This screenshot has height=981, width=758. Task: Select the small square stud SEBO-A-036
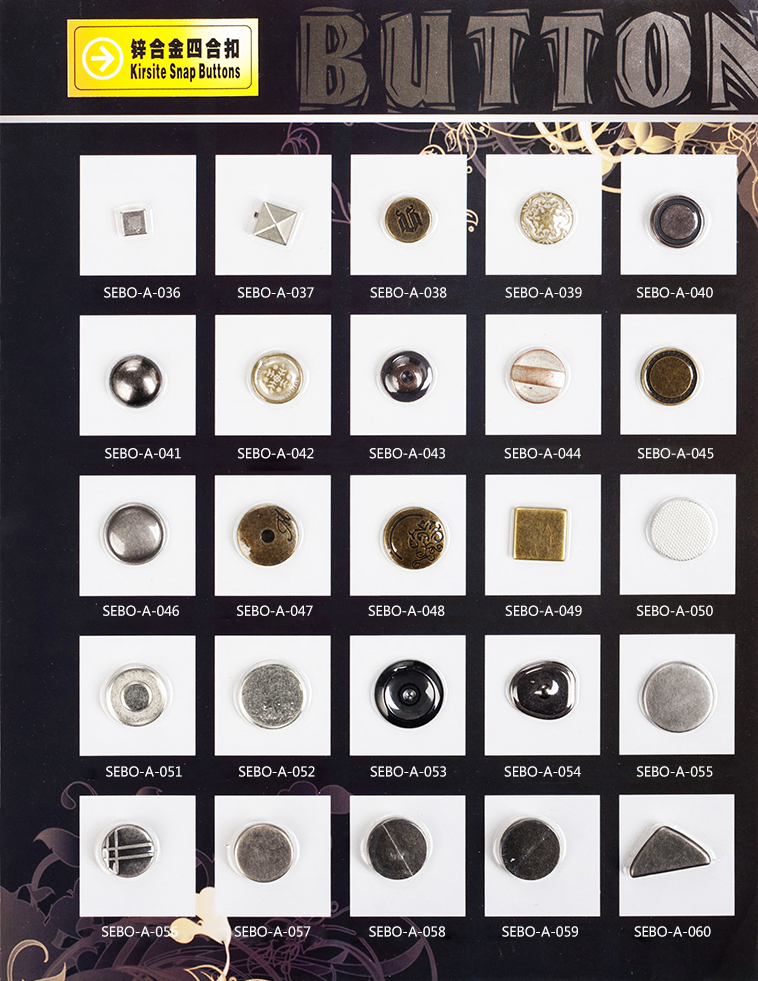tap(134, 221)
